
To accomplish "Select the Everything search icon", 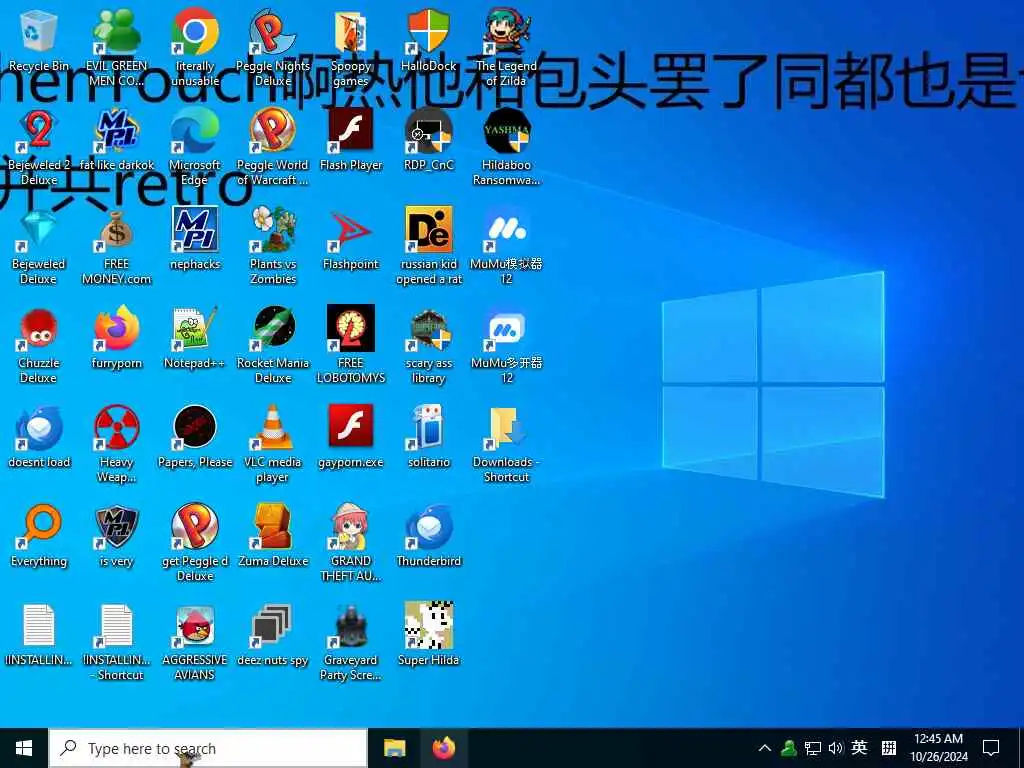I will 39,526.
